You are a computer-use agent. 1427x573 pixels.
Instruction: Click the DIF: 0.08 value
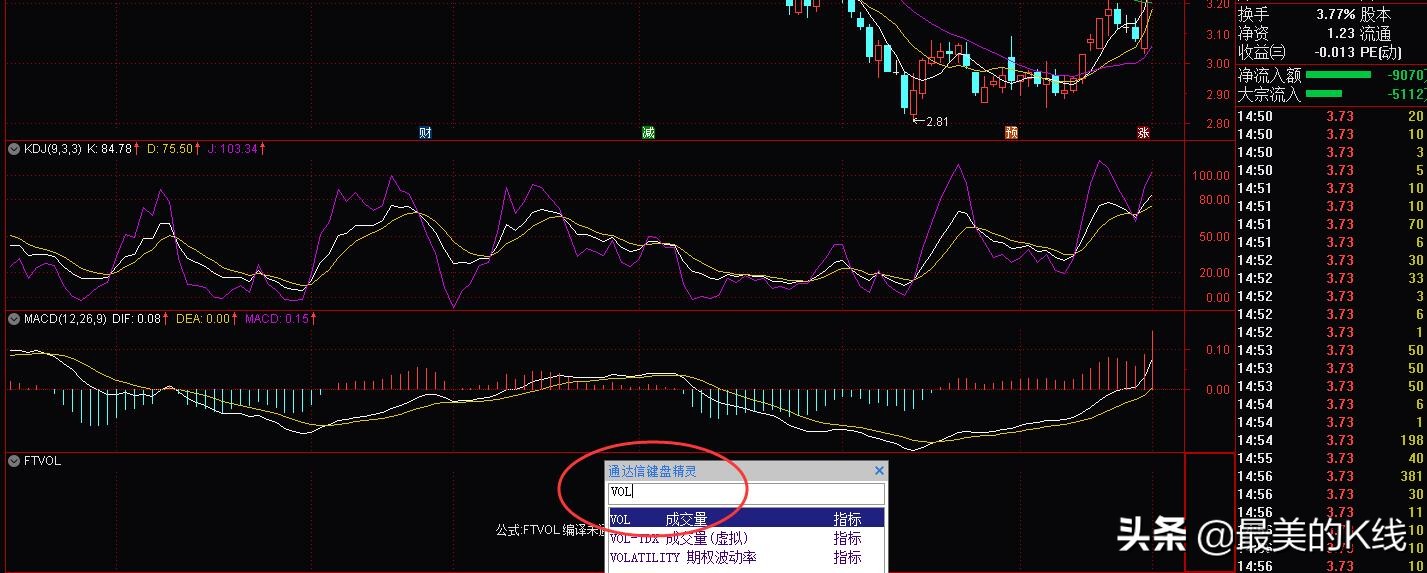click(135, 319)
